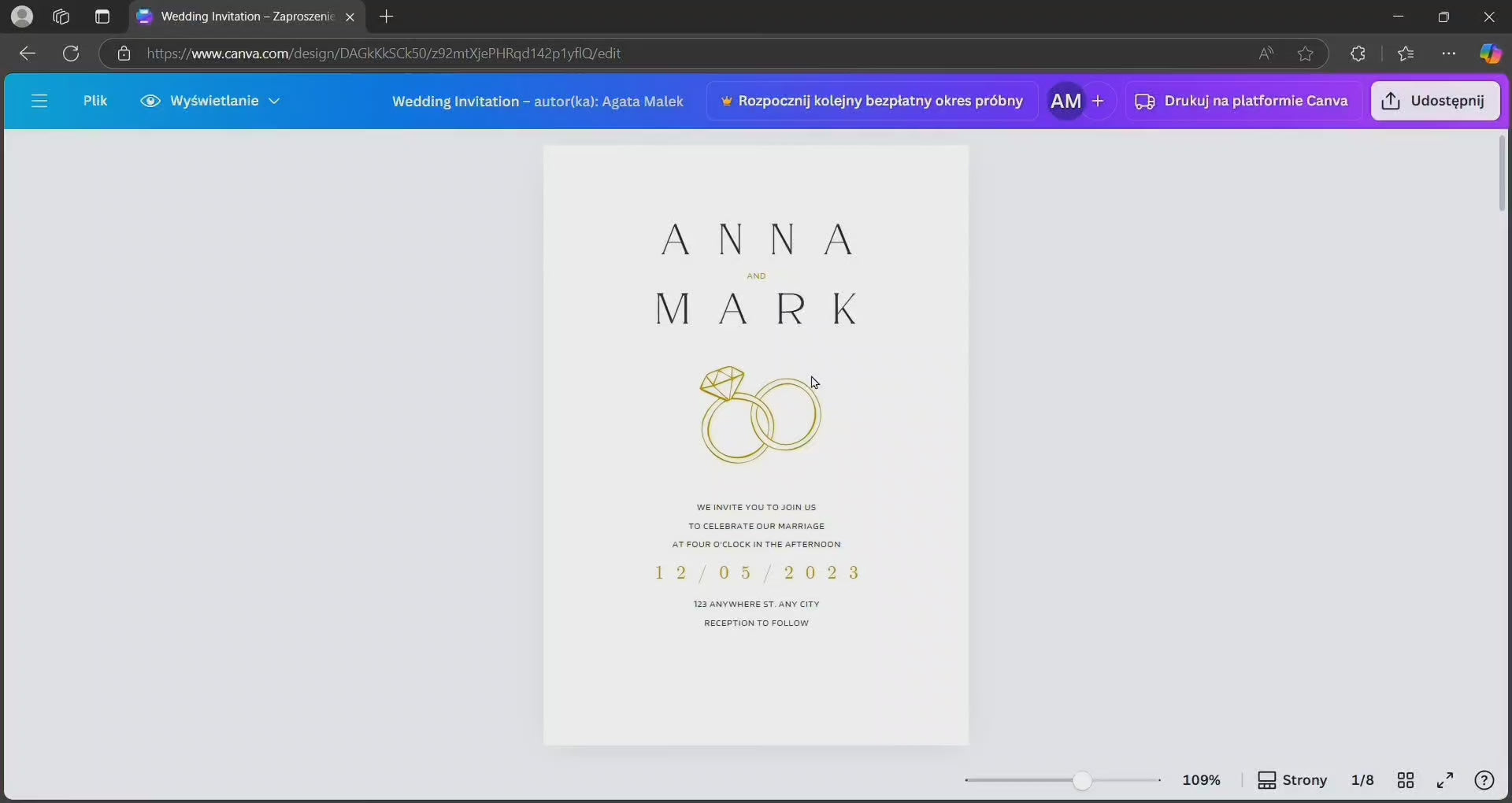Open the help question mark icon
The width and height of the screenshot is (1512, 803).
point(1484,780)
